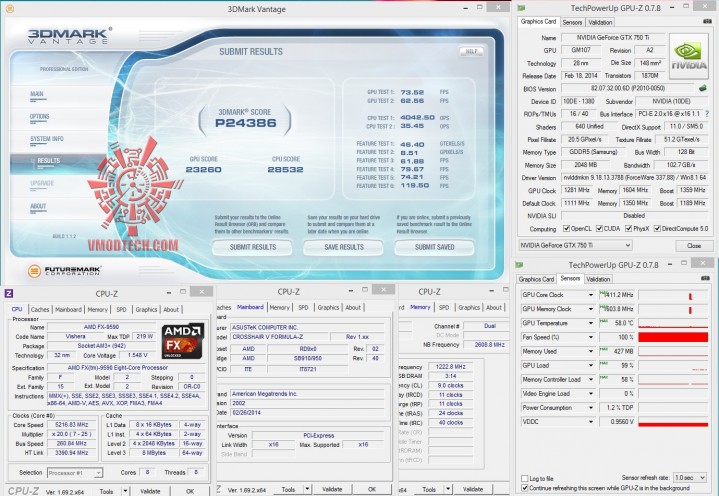This screenshot has width=719, height=496.
Task: Select MAIN in the 3DMark sidebar
Action: pyautogui.click(x=37, y=94)
